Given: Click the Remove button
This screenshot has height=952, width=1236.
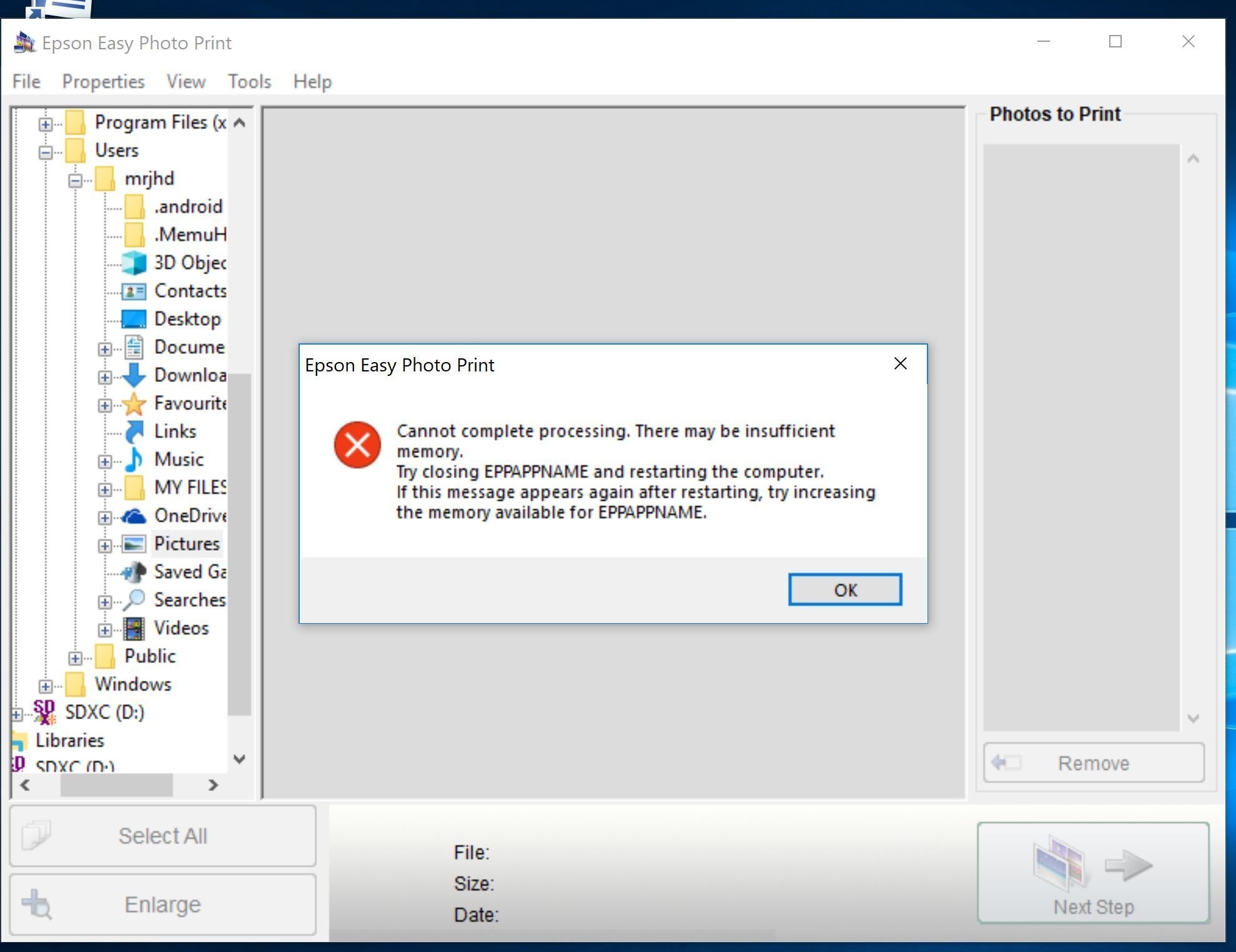Looking at the screenshot, I should [x=1094, y=762].
